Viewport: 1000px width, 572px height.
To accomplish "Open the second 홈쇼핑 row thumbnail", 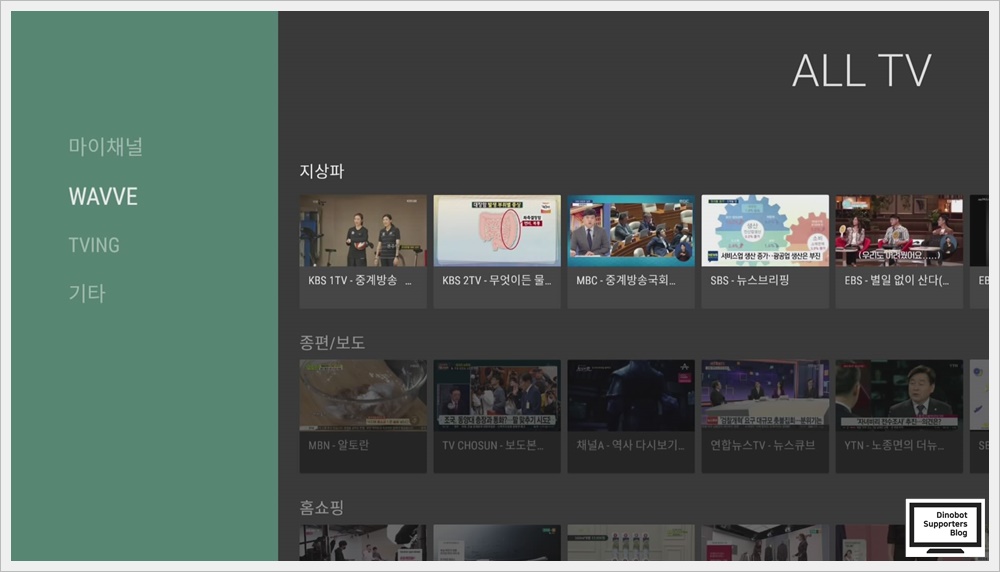I will [497, 543].
